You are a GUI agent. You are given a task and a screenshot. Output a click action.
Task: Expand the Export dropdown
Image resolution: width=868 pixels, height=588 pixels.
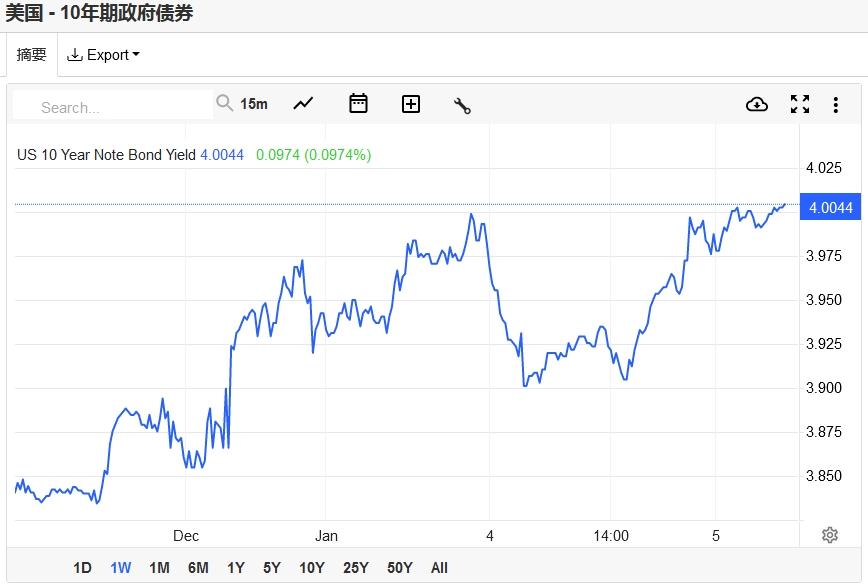103,55
